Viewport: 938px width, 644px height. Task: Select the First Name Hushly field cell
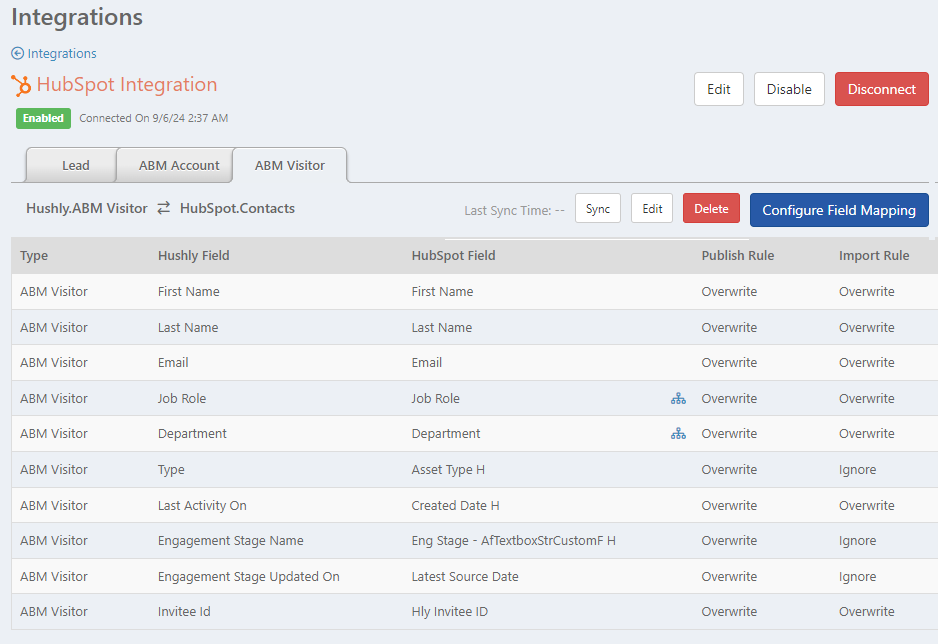(x=188, y=291)
